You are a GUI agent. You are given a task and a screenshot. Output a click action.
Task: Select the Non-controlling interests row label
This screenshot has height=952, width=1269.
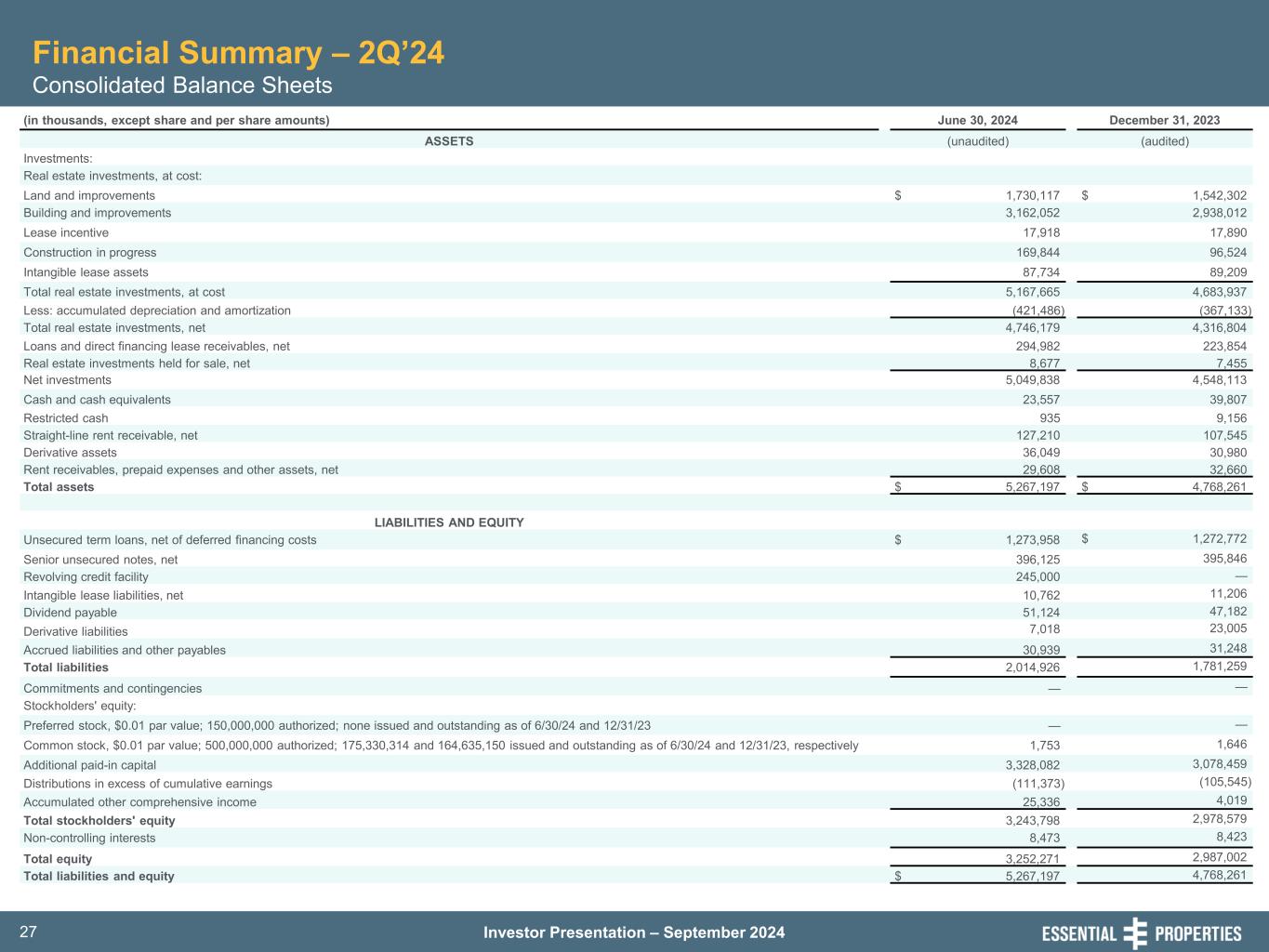click(89, 838)
